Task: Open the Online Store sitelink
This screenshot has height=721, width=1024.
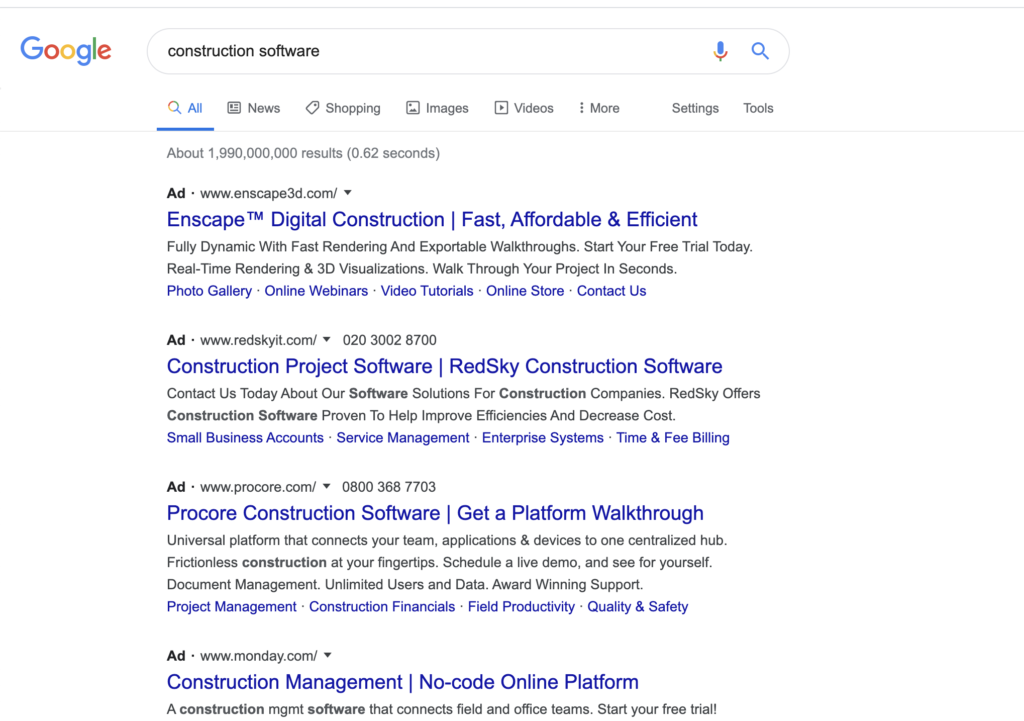Action: point(525,291)
